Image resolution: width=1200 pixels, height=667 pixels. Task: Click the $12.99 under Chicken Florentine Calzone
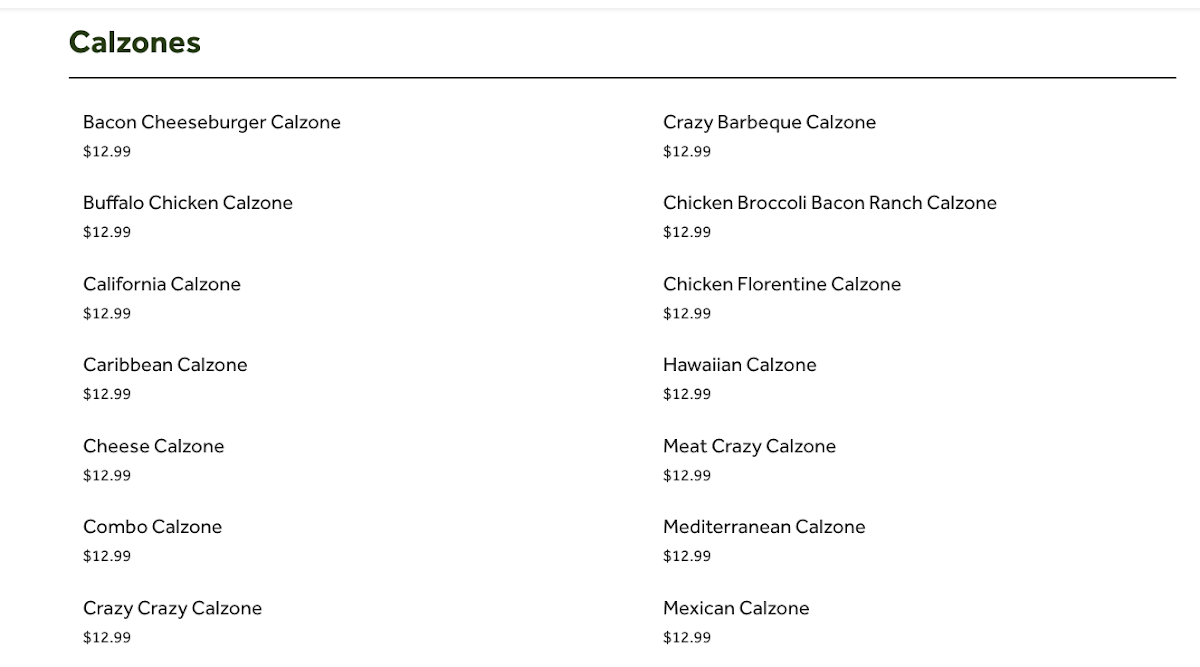coord(687,313)
